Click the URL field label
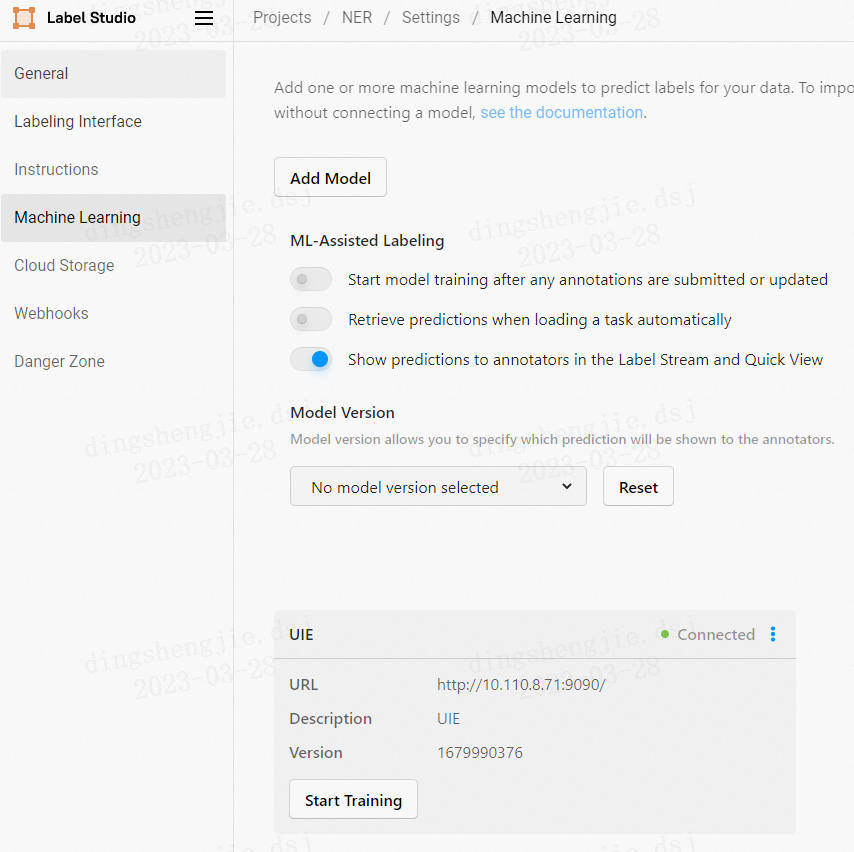Viewport: 854px width, 852px height. tap(303, 684)
